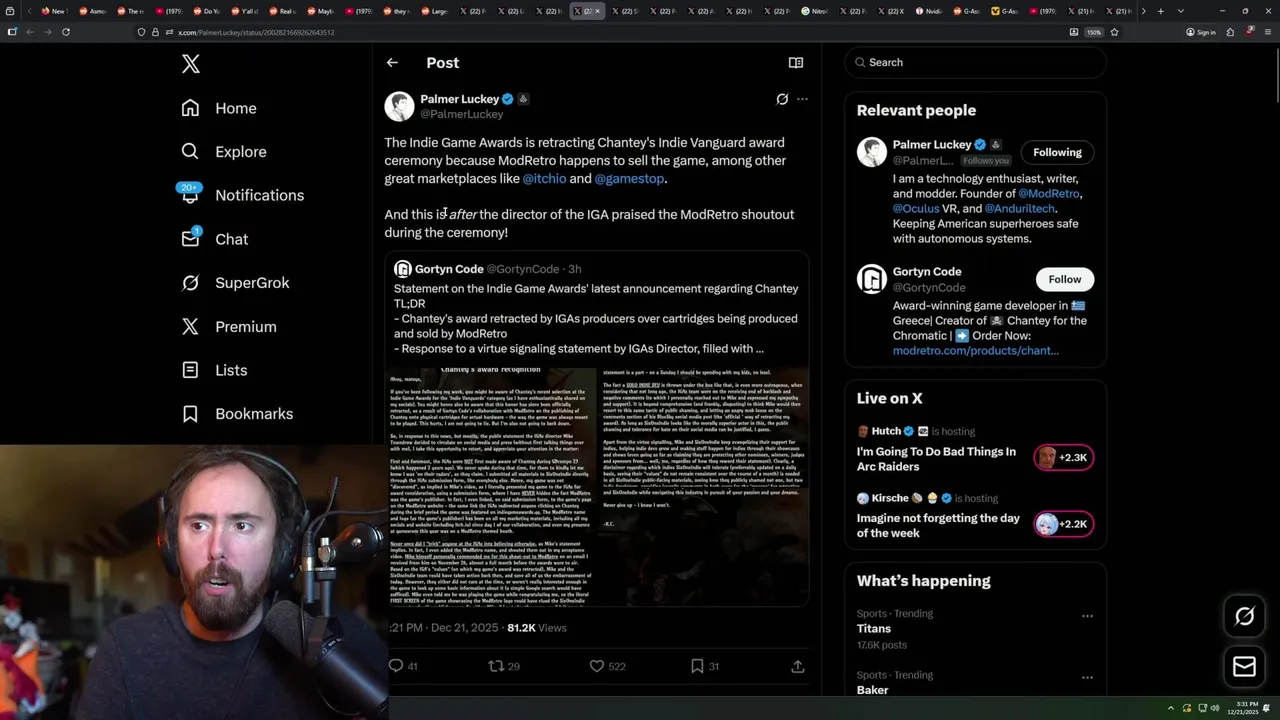Open the floating Grok button
Image resolution: width=1280 pixels, height=720 pixels.
(x=1244, y=617)
